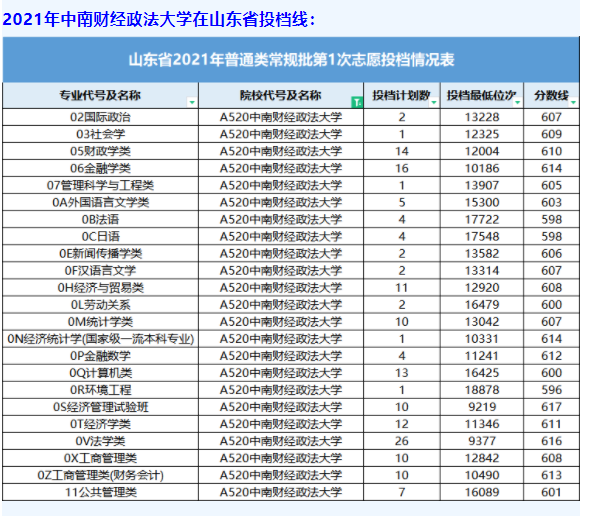This screenshot has height=516, width=589.
Task: Click the 0Z工商管理类(财务会计) cell
Action: (100, 475)
